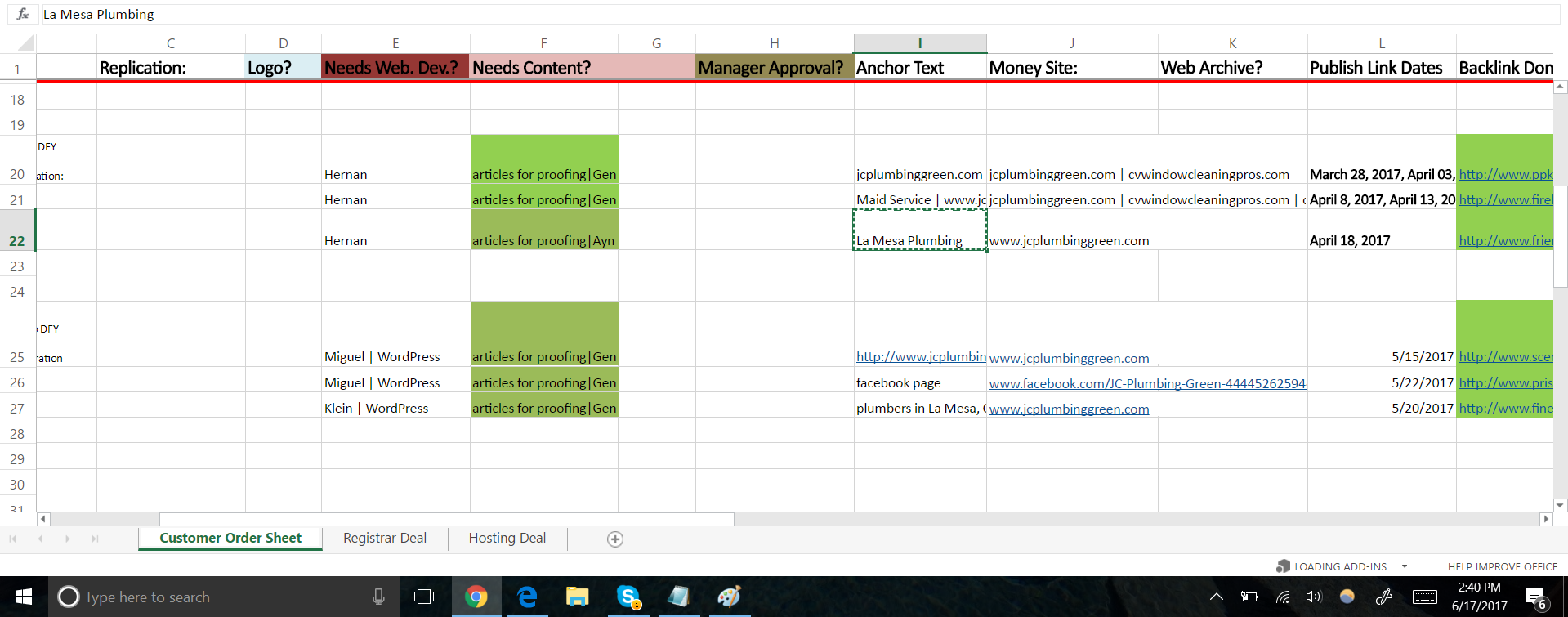
Task: Open the Action Center notifications icon
Action: pyautogui.click(x=1534, y=597)
